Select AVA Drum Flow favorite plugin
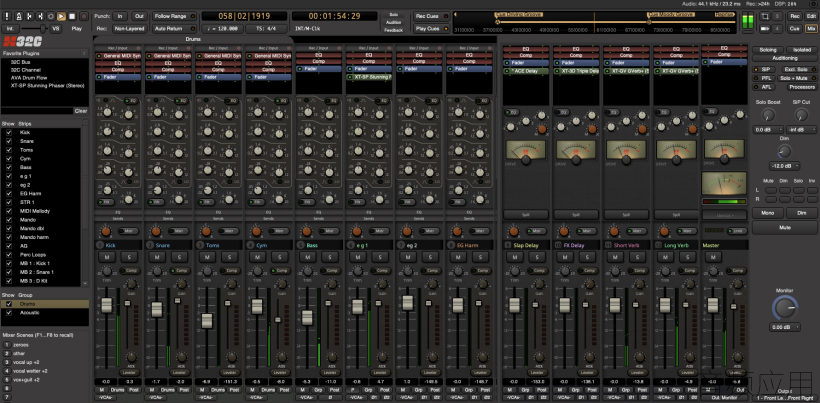820x403 pixels. pyautogui.click(x=29, y=77)
